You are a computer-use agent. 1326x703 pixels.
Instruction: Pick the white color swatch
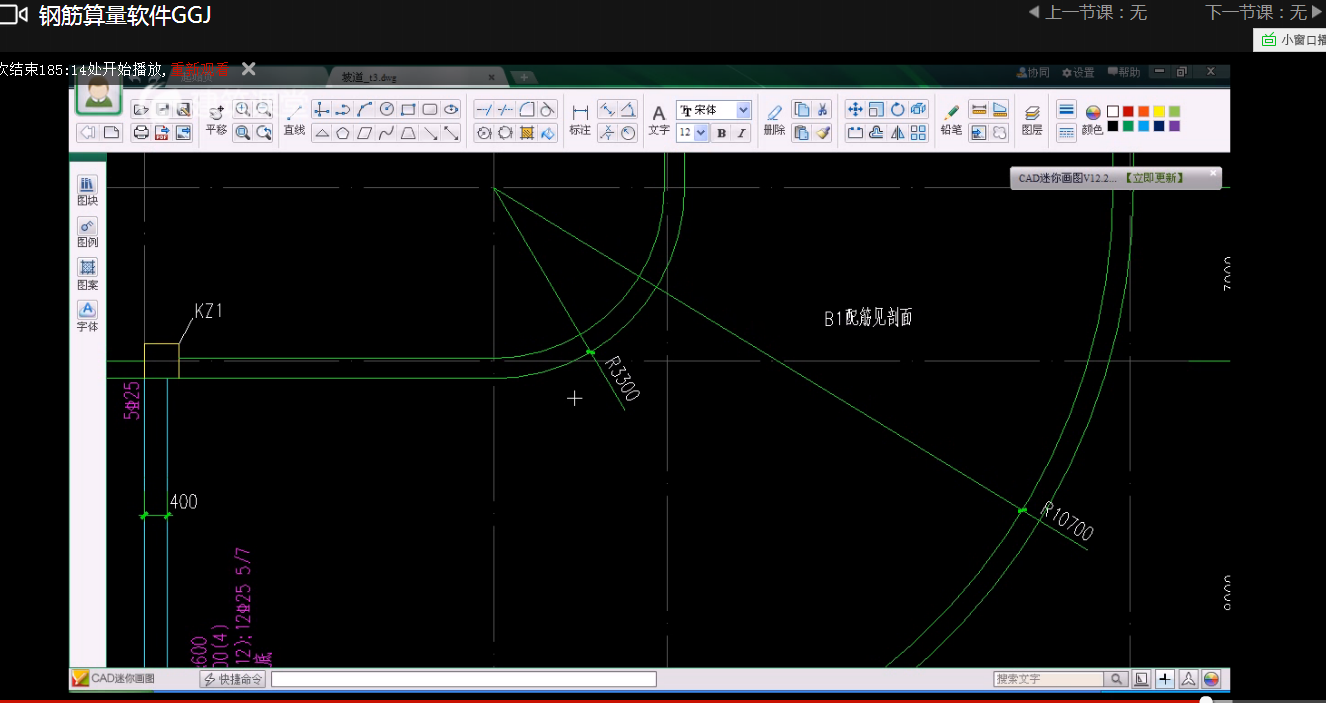click(x=1113, y=111)
